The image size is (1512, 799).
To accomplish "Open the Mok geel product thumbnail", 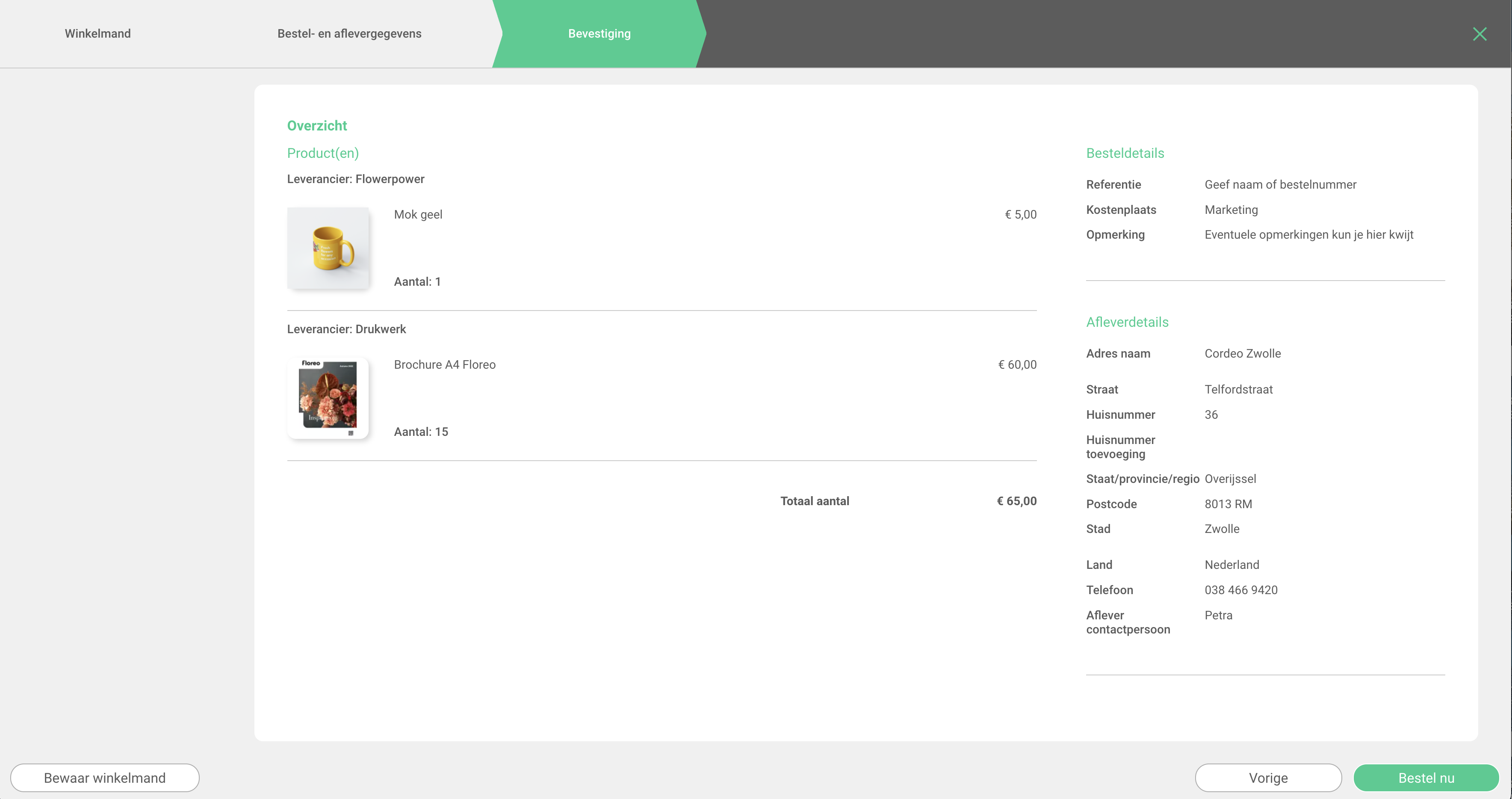I will coord(328,248).
